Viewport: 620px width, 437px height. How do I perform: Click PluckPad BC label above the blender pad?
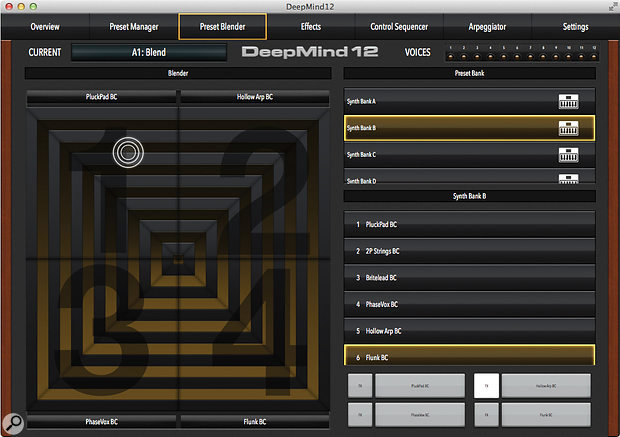[102, 97]
